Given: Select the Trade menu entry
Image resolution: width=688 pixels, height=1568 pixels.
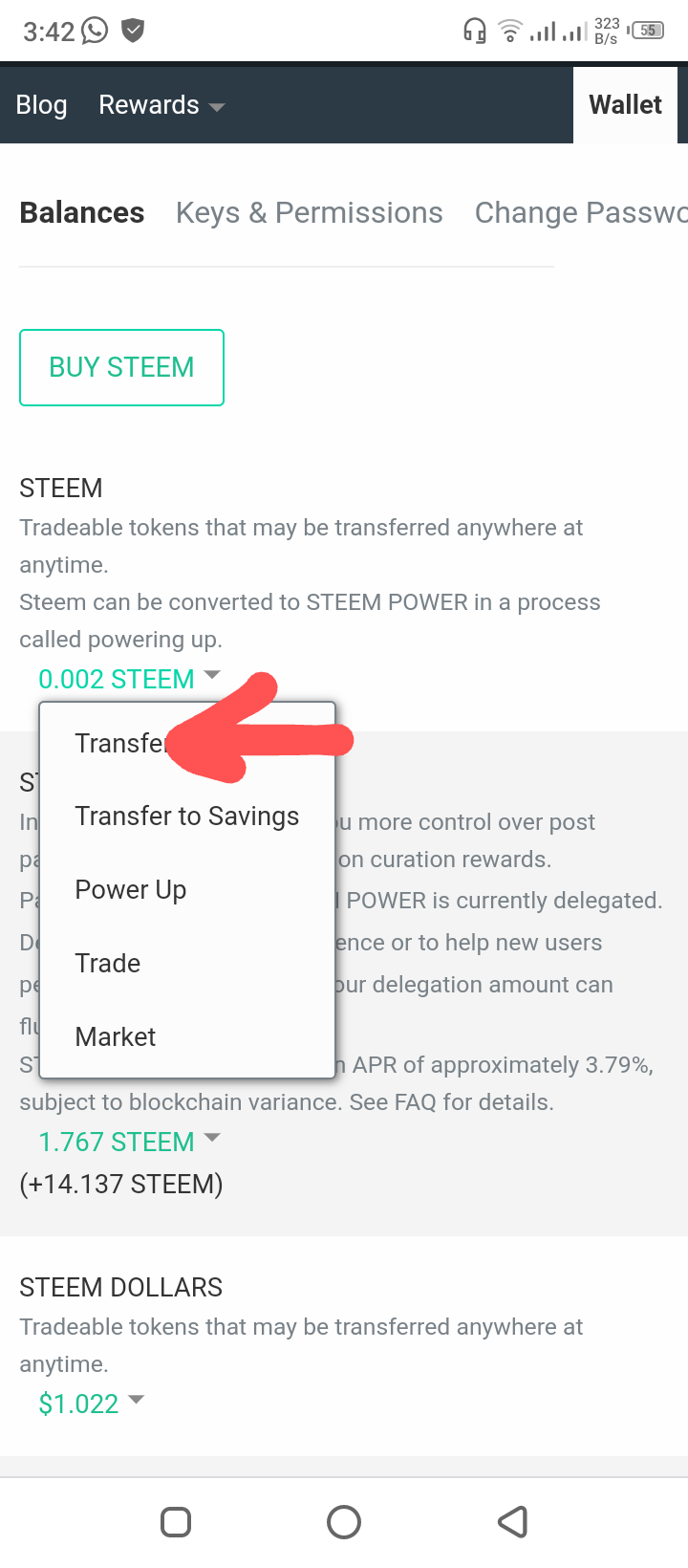Looking at the screenshot, I should point(108,963).
